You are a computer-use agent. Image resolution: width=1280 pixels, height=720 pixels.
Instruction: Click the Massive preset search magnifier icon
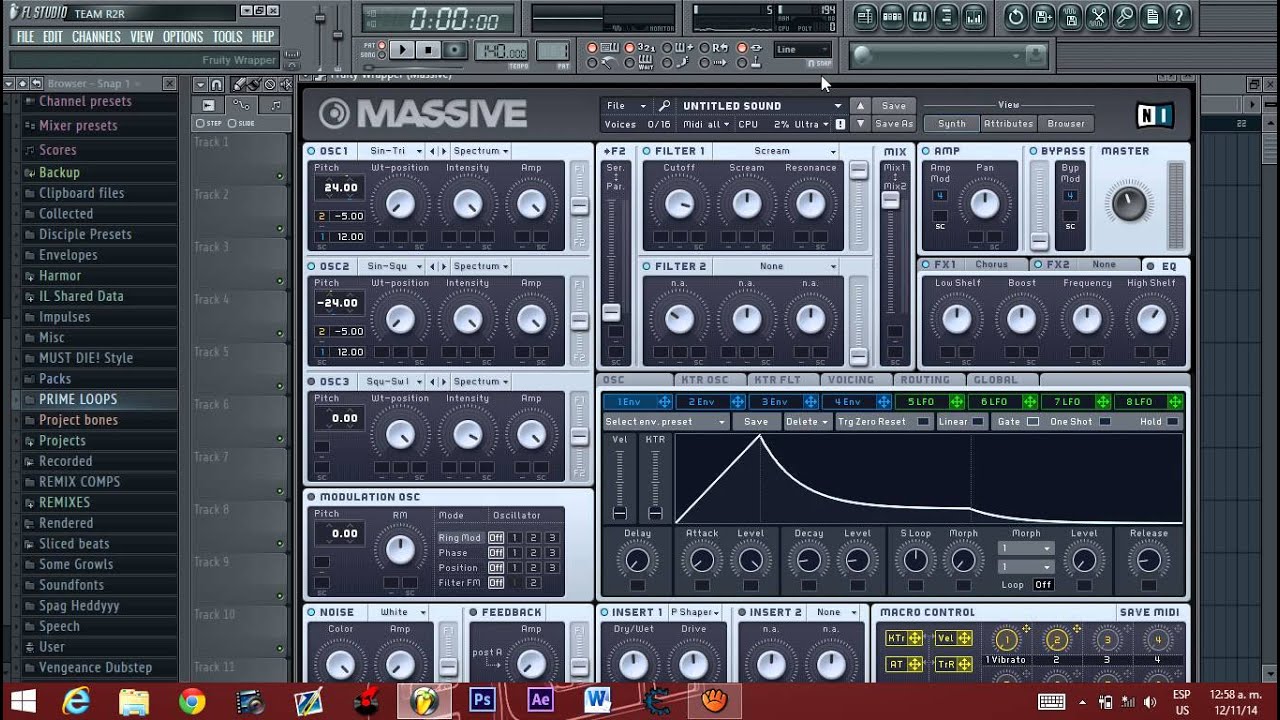[x=664, y=106]
